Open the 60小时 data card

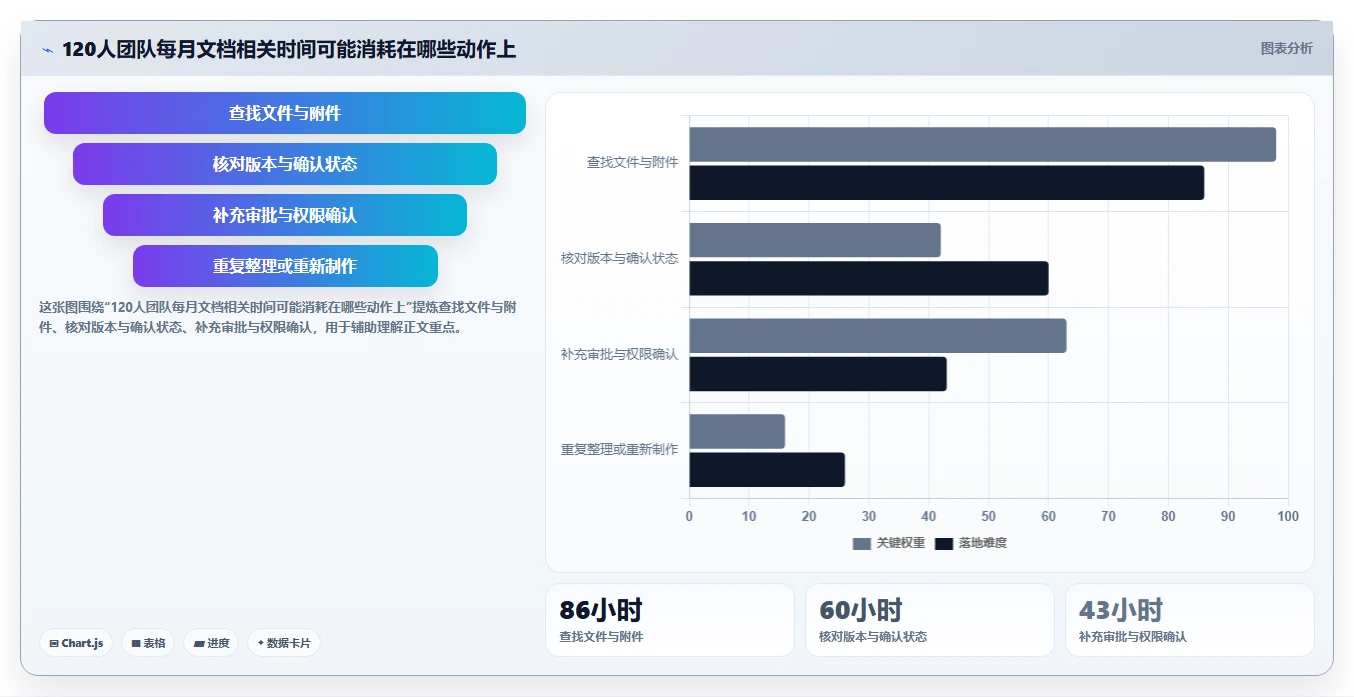pos(930,620)
